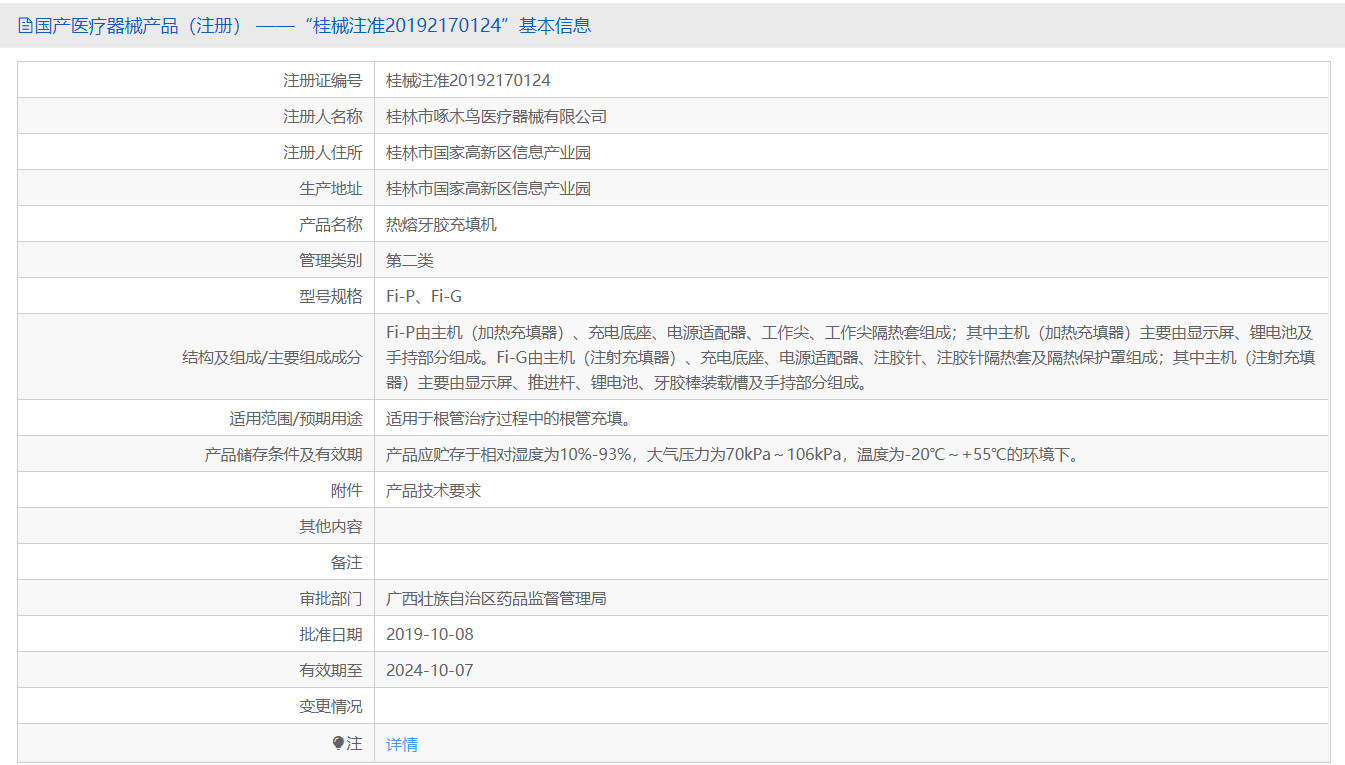
Task: Select the label 产品储存条件及有效期
Action: [x=283, y=454]
